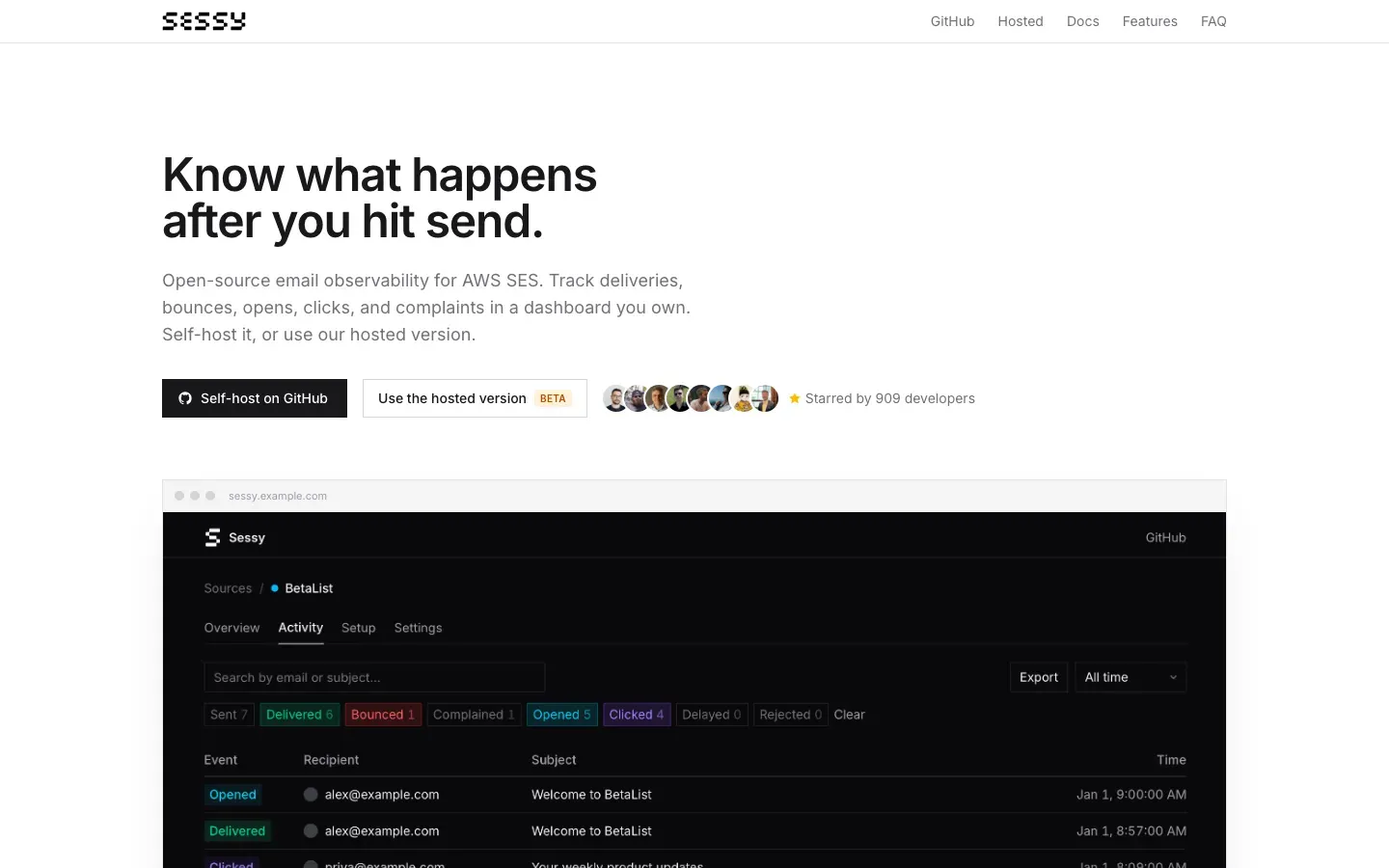Toggle the Clicked 4 filter
The height and width of the screenshot is (868, 1389).
637,715
